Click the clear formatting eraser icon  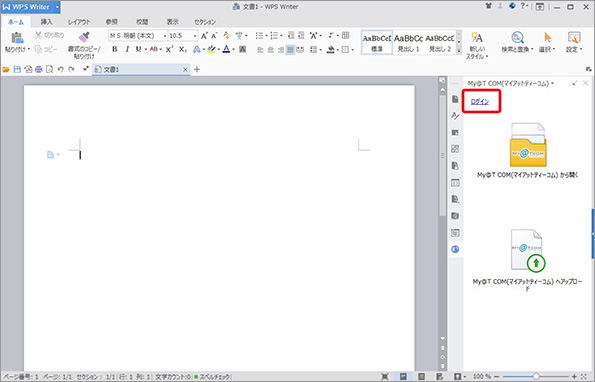tap(227, 36)
